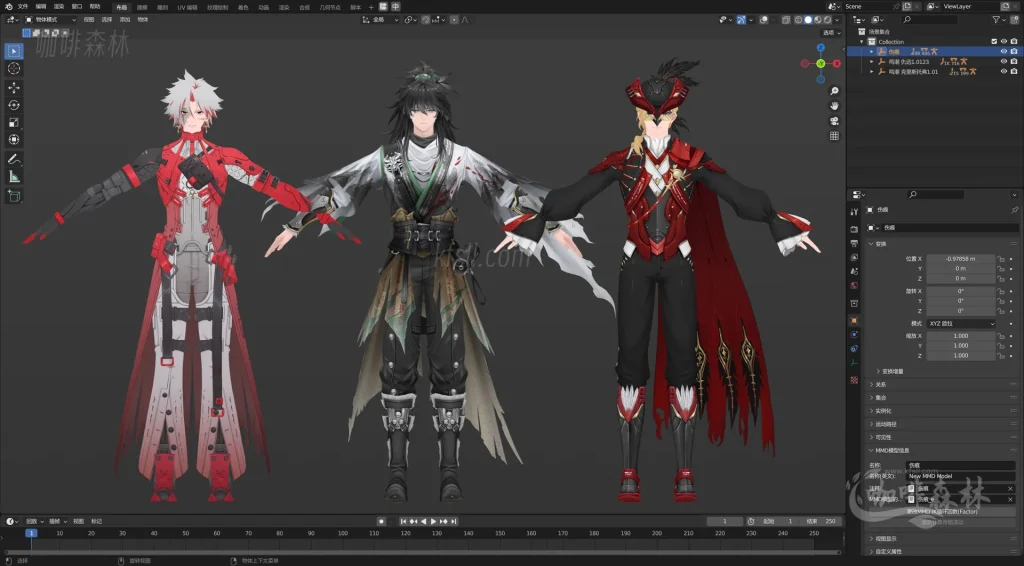This screenshot has width=1024, height=566.
Task: Click the viewport zoom magnifier icon
Action: click(834, 91)
